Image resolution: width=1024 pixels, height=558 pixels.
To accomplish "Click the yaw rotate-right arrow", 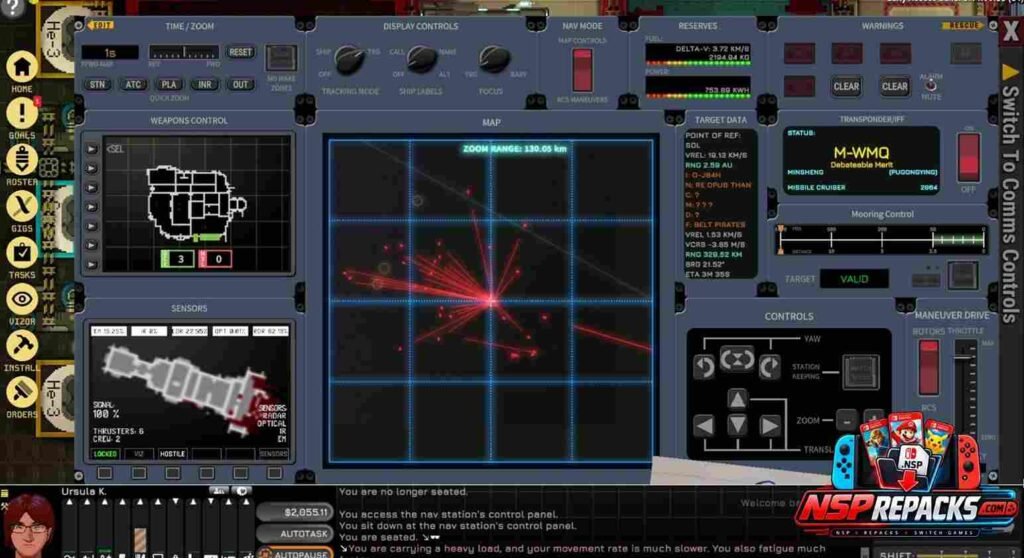I will click(769, 367).
